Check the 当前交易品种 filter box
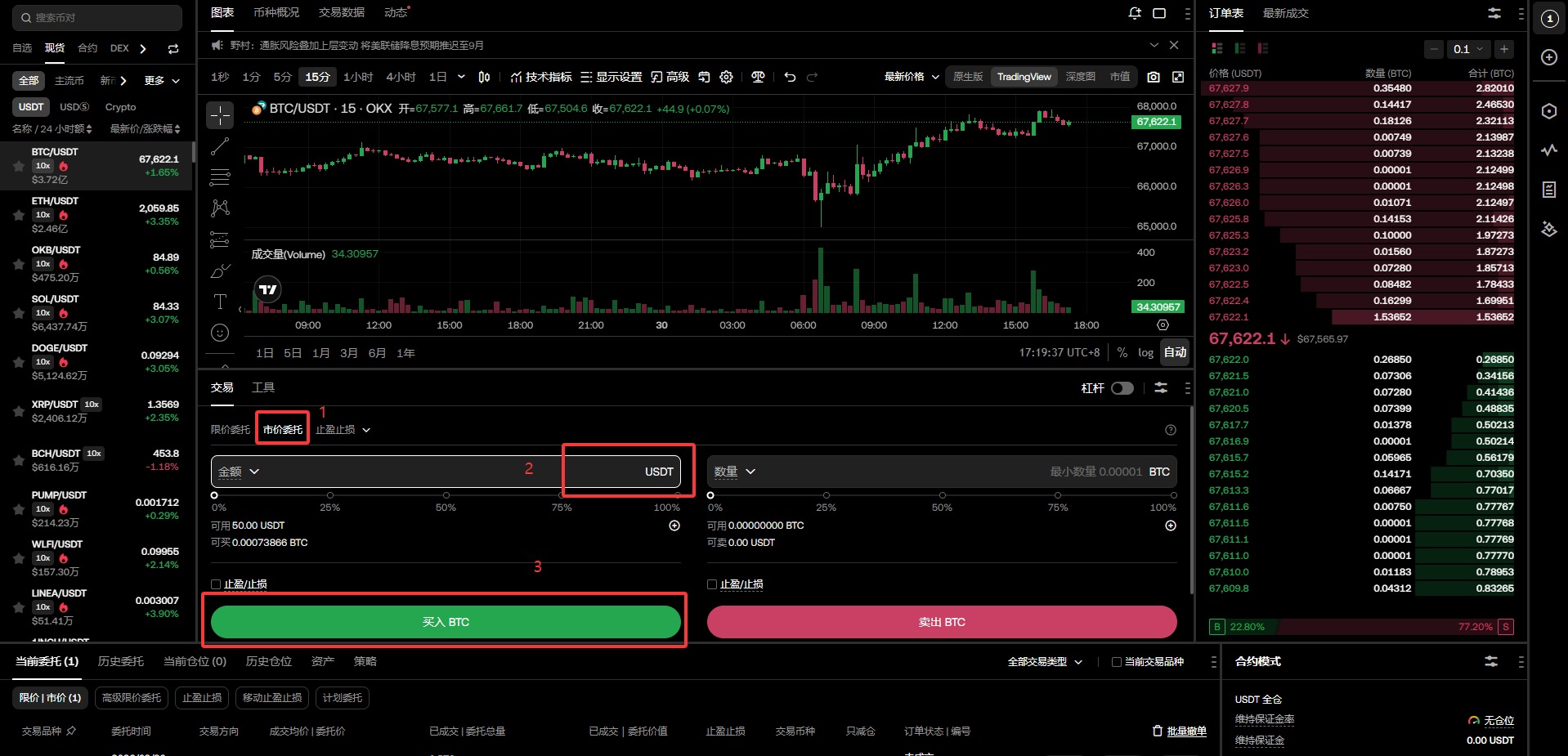 coord(1117,662)
